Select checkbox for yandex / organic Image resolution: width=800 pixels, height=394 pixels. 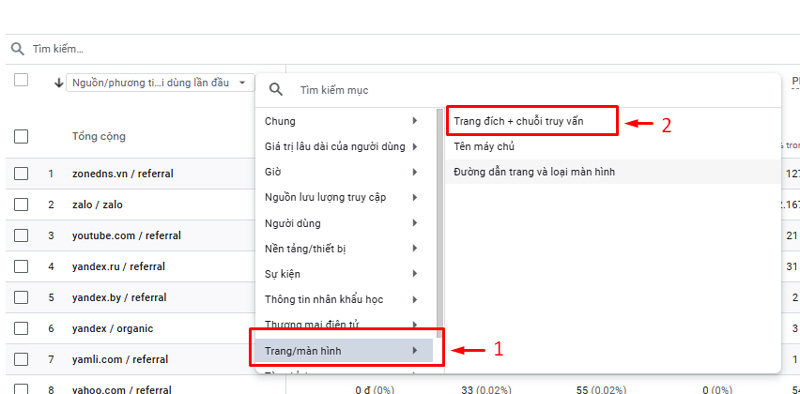[21, 329]
